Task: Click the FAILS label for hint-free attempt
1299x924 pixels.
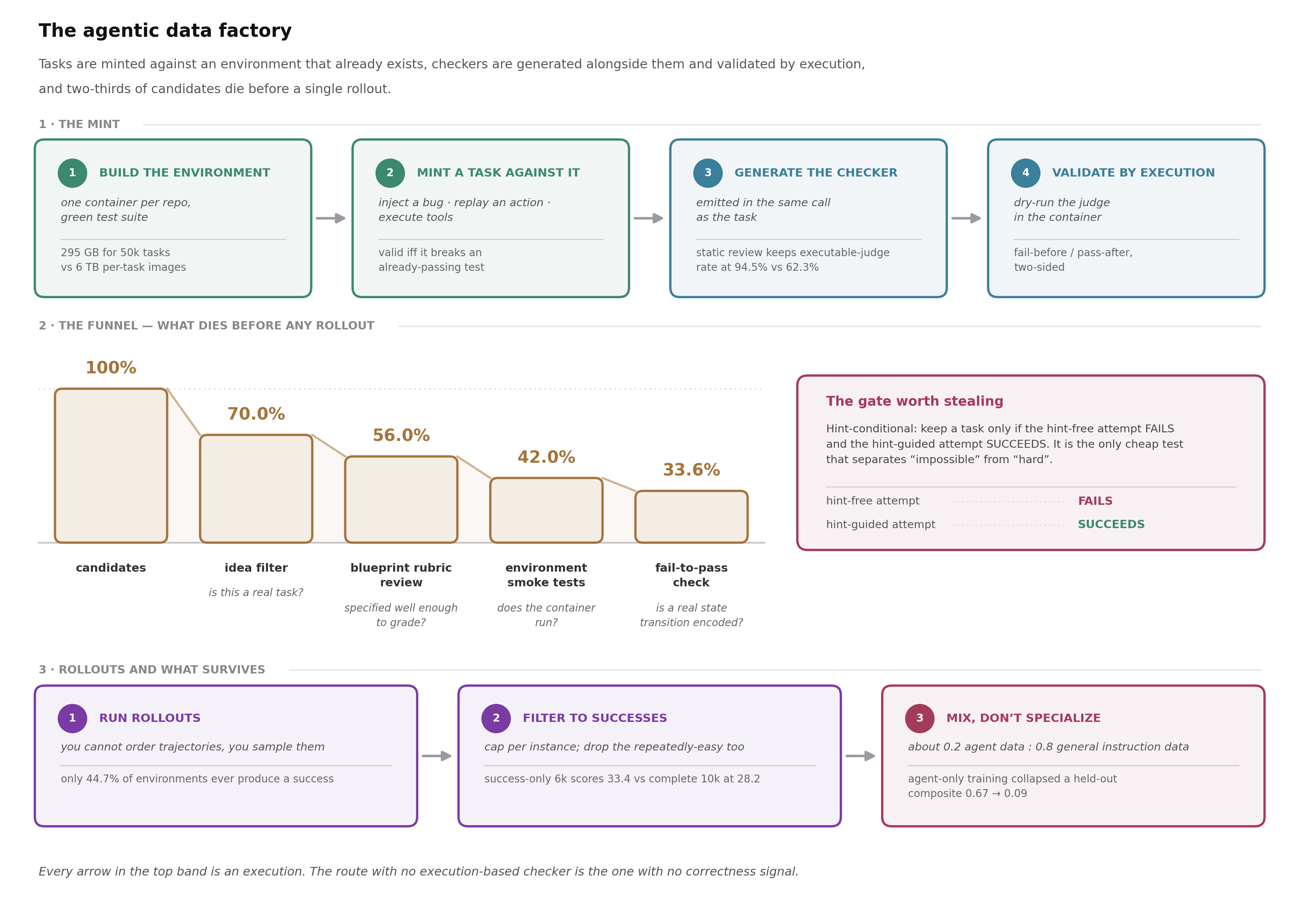Action: pos(1095,501)
